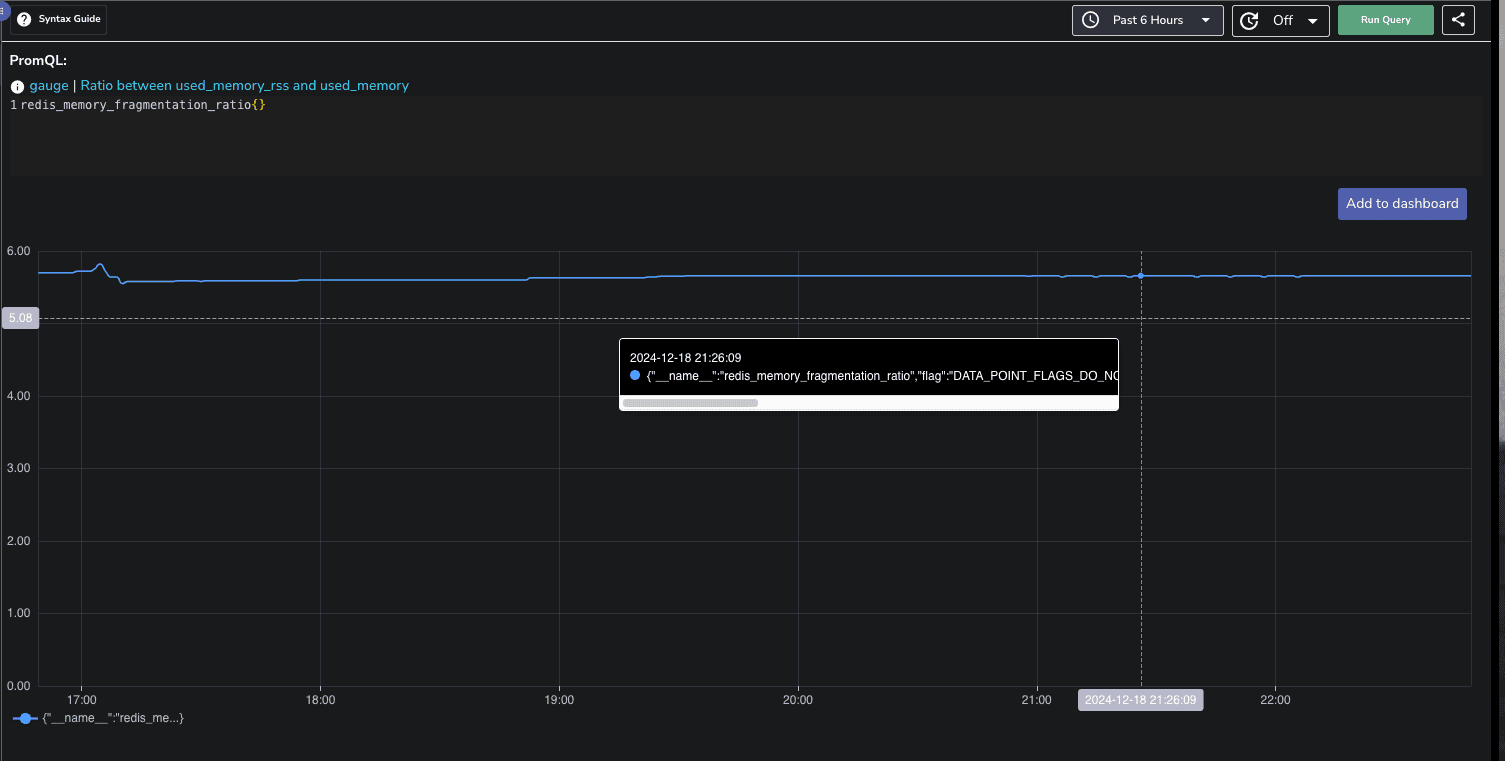Click the Add to dashboard button
The image size is (1505, 761).
pyautogui.click(x=1402, y=203)
